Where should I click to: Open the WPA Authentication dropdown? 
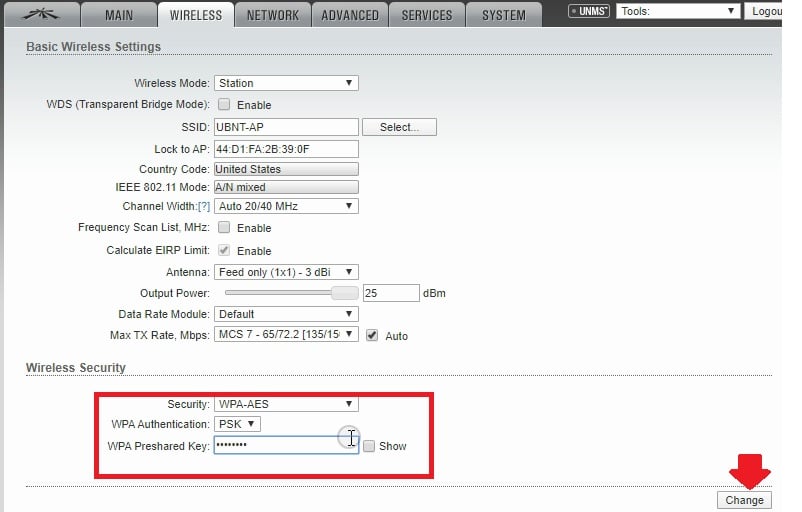tap(237, 424)
